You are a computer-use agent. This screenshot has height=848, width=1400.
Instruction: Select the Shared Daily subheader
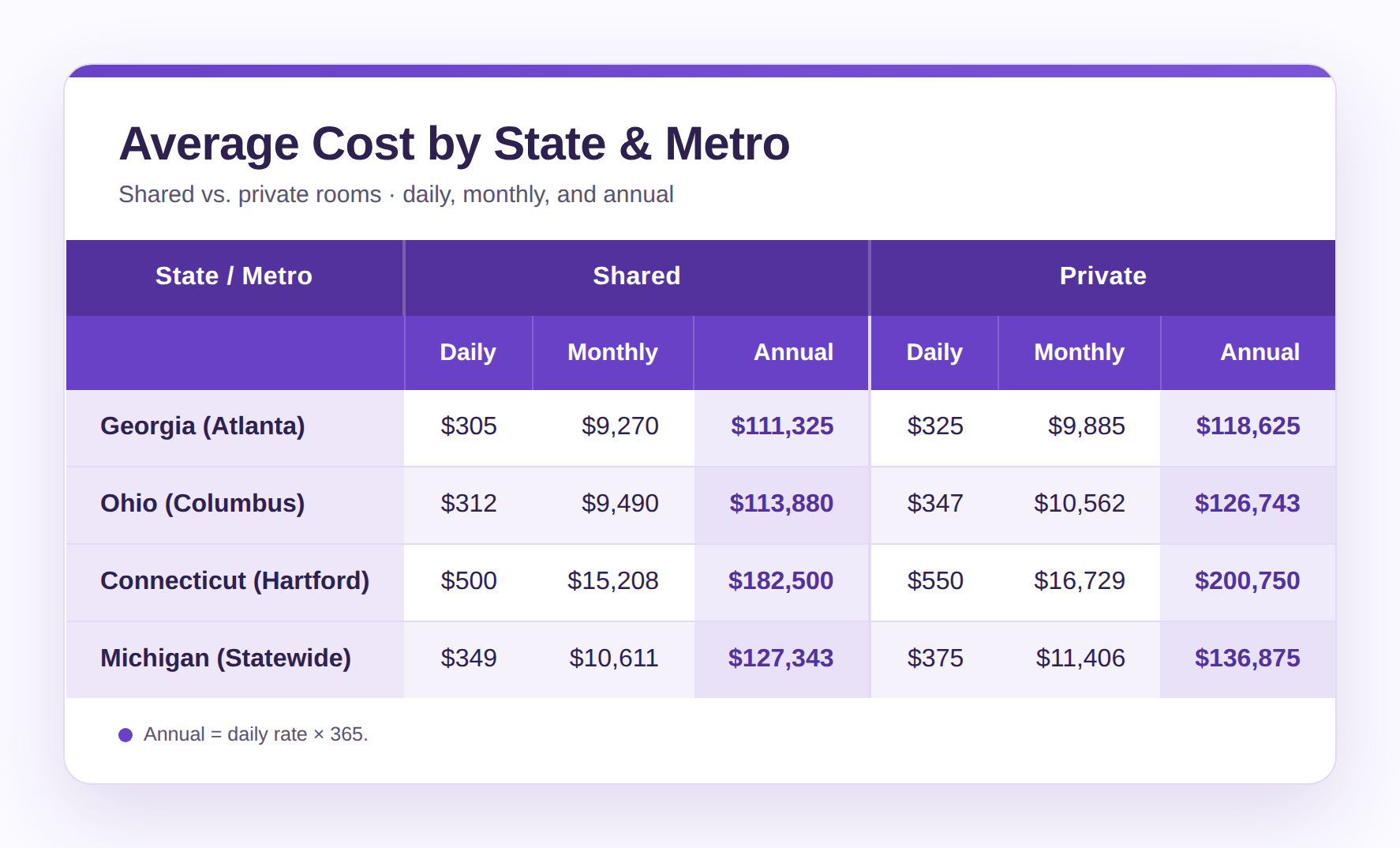tap(468, 352)
